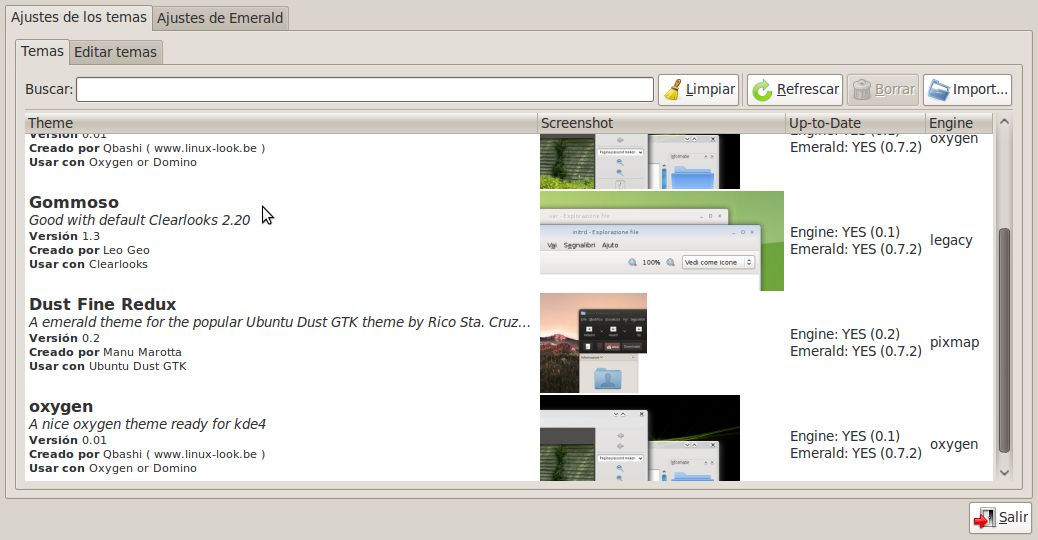Click the vertical scrollbar thumb

(x=1004, y=340)
